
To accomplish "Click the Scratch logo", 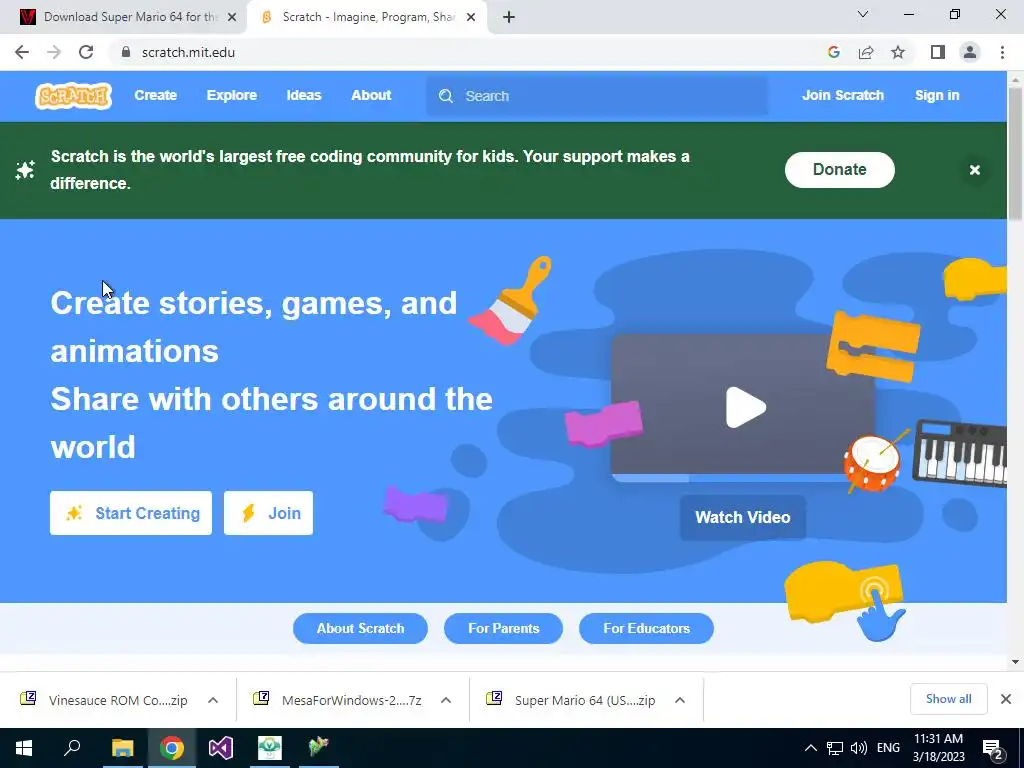I will 73,95.
